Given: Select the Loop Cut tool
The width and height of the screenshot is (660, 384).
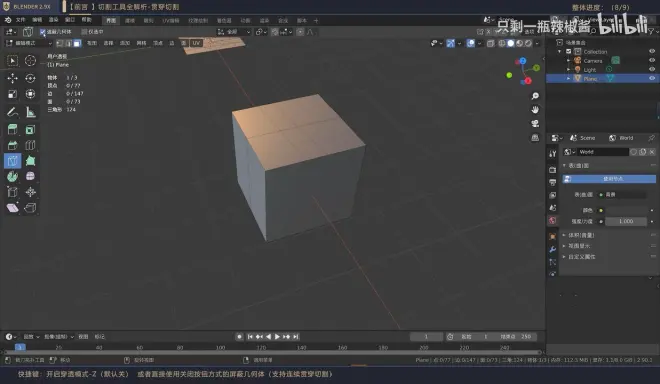Looking at the screenshot, I should coord(30,145).
